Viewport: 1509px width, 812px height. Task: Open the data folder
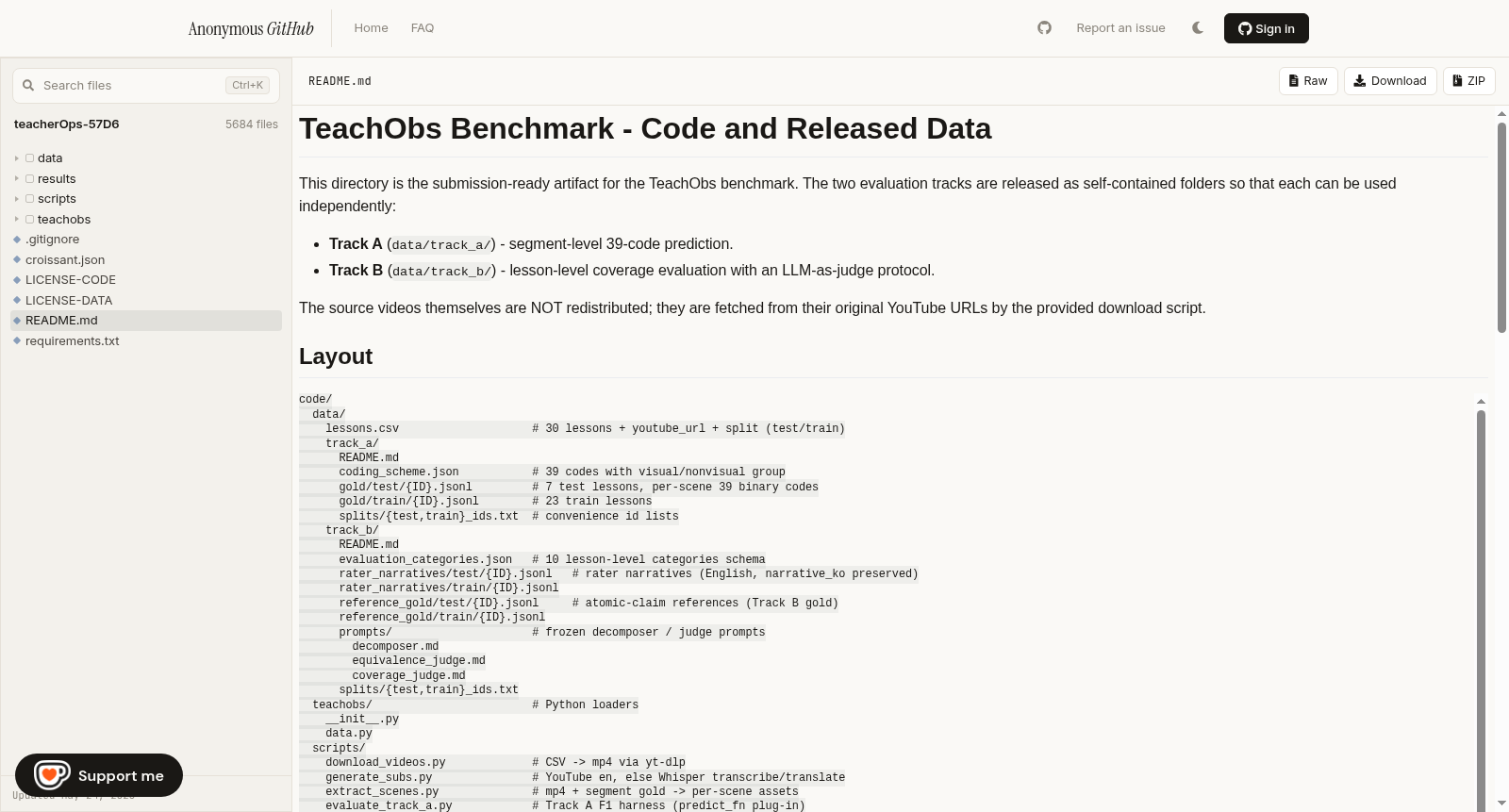coord(50,158)
